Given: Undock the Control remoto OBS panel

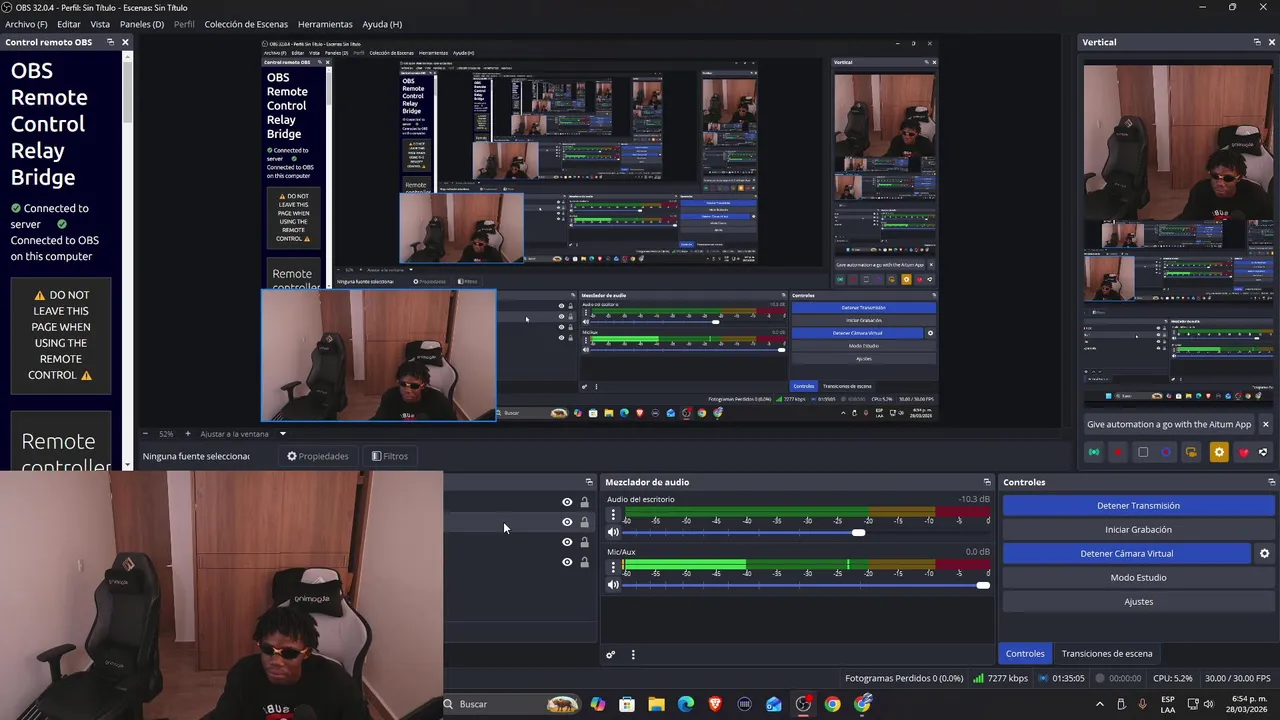Looking at the screenshot, I should [x=111, y=42].
